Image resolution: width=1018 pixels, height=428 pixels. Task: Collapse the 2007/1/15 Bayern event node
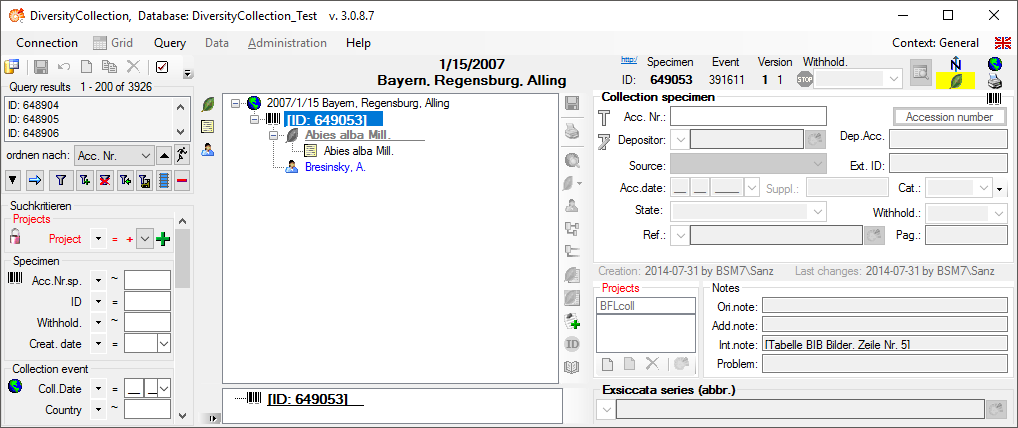point(235,103)
